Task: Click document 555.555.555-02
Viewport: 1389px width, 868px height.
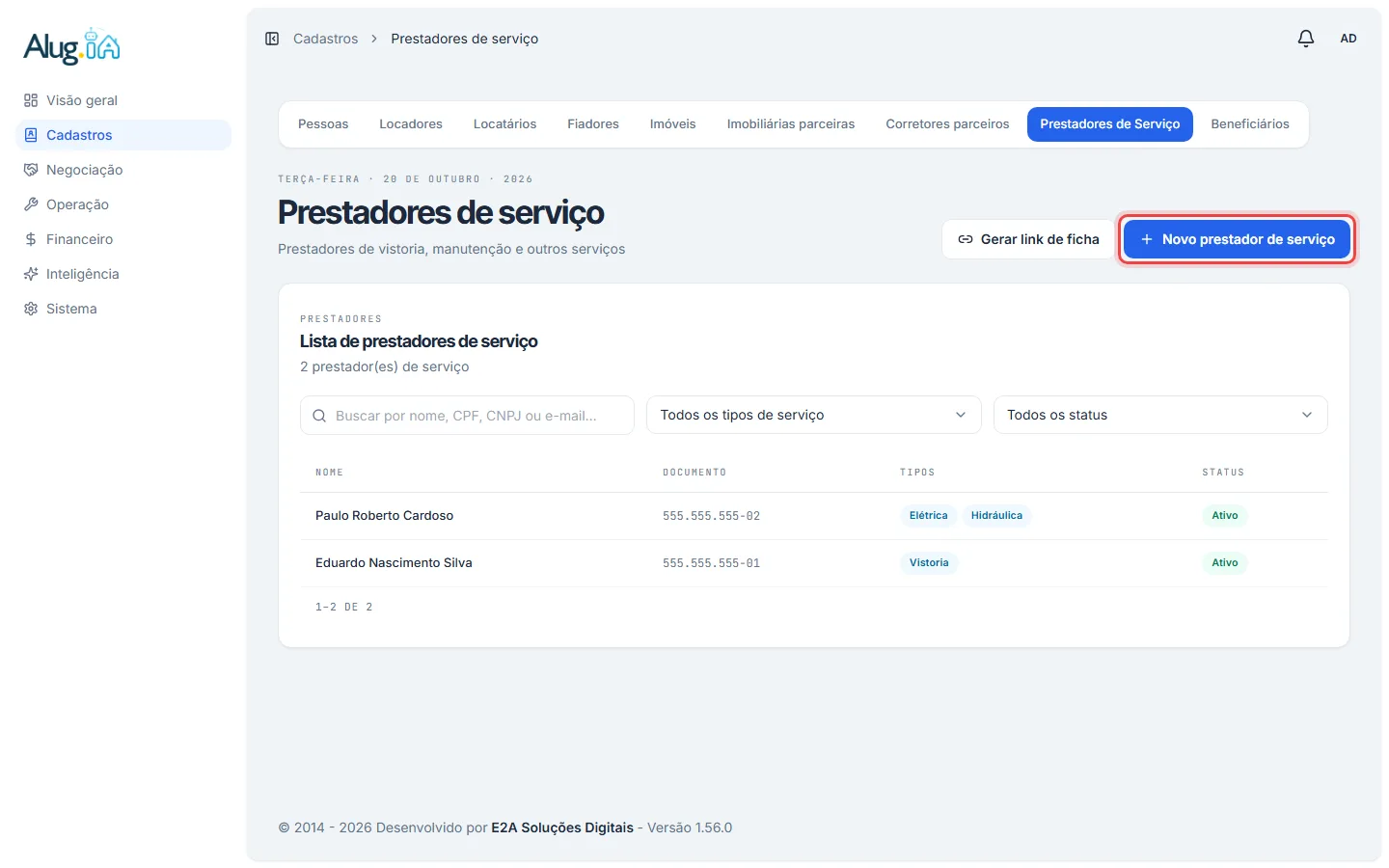Action: [x=711, y=516]
